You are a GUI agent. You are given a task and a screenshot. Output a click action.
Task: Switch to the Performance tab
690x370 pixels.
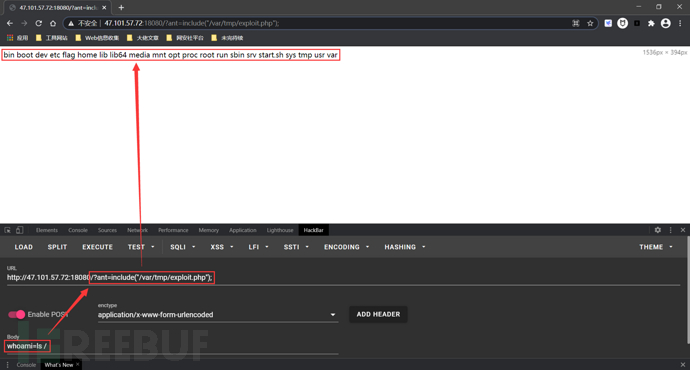point(173,230)
